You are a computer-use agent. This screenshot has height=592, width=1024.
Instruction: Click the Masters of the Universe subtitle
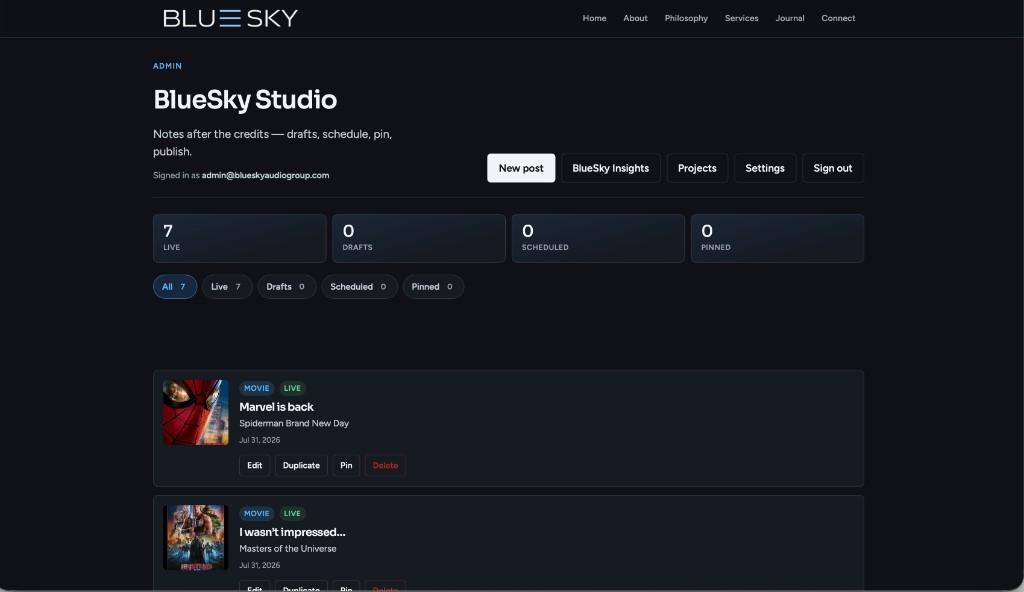point(287,549)
